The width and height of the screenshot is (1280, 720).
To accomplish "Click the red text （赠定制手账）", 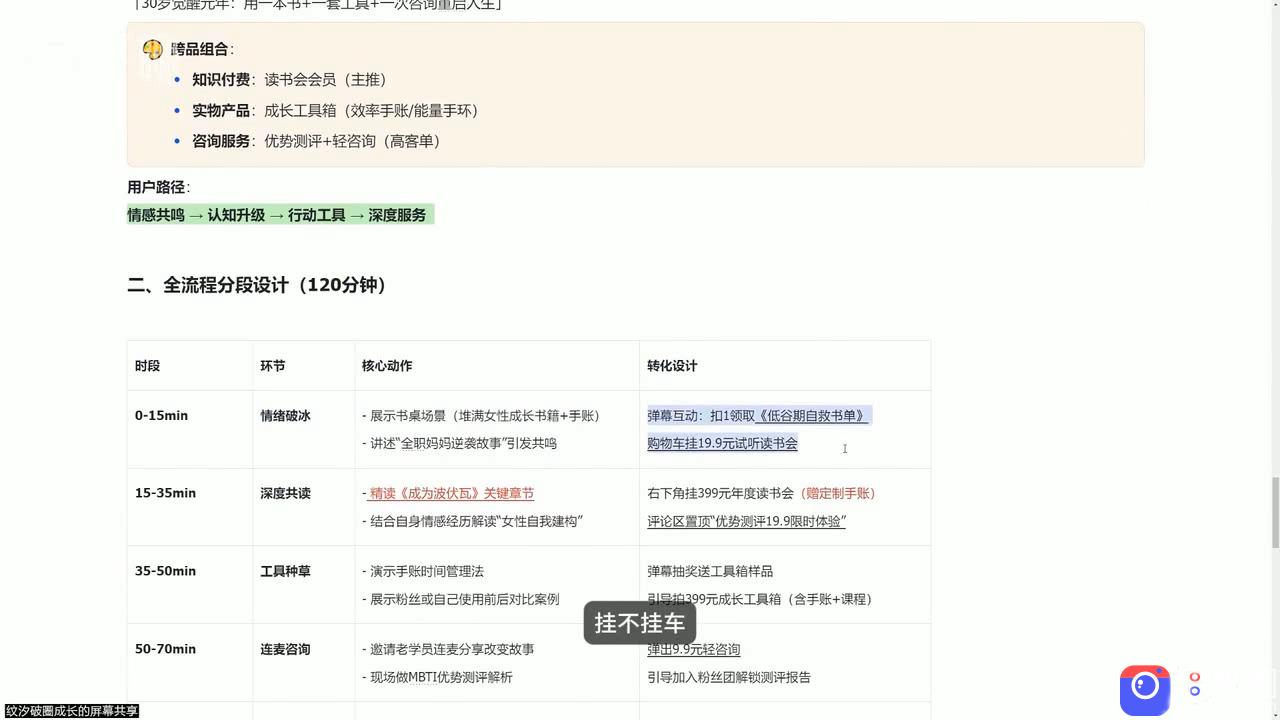I will [x=837, y=493].
